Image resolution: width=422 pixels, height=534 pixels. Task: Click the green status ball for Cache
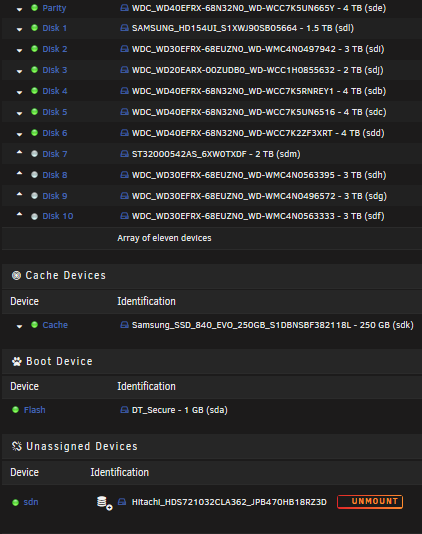[34, 325]
